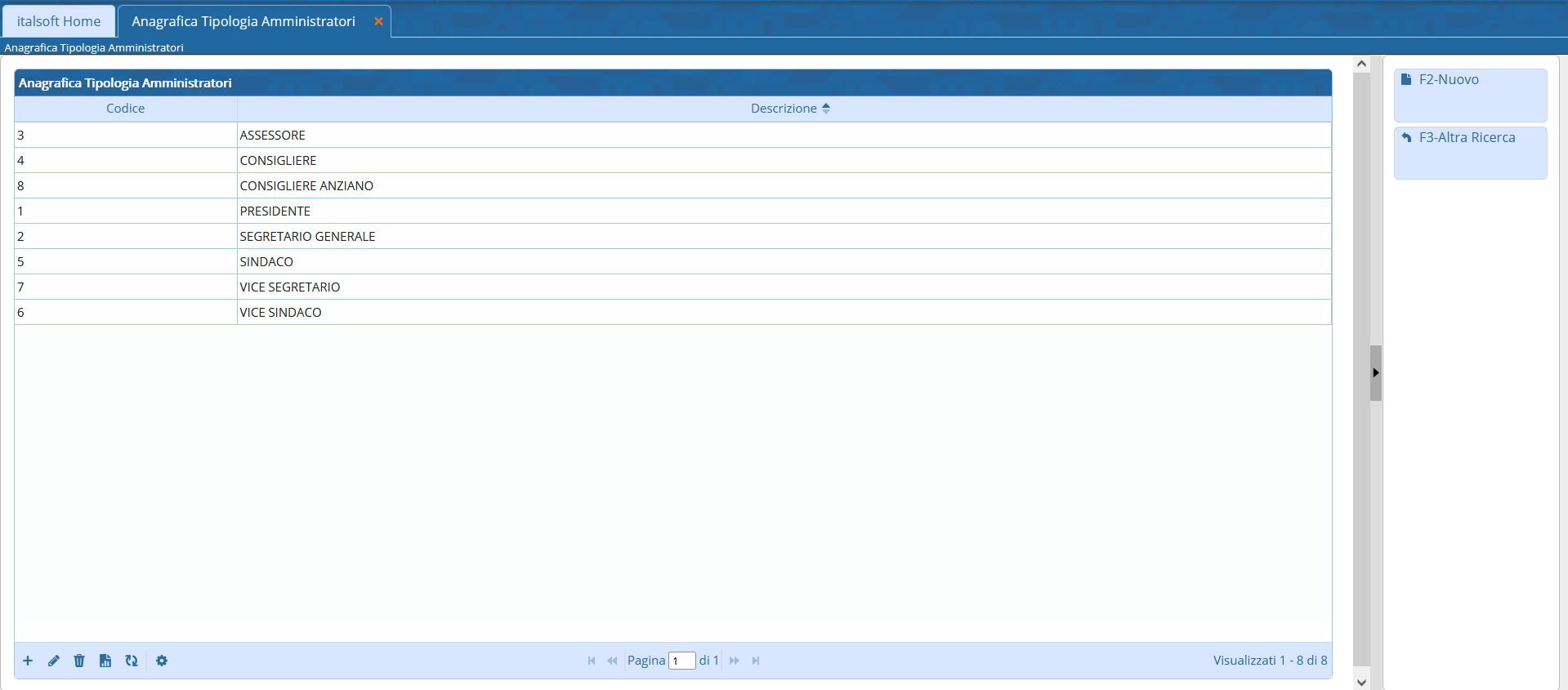This screenshot has width=1568, height=690.
Task: Jump to the last page arrow
Action: point(756,661)
